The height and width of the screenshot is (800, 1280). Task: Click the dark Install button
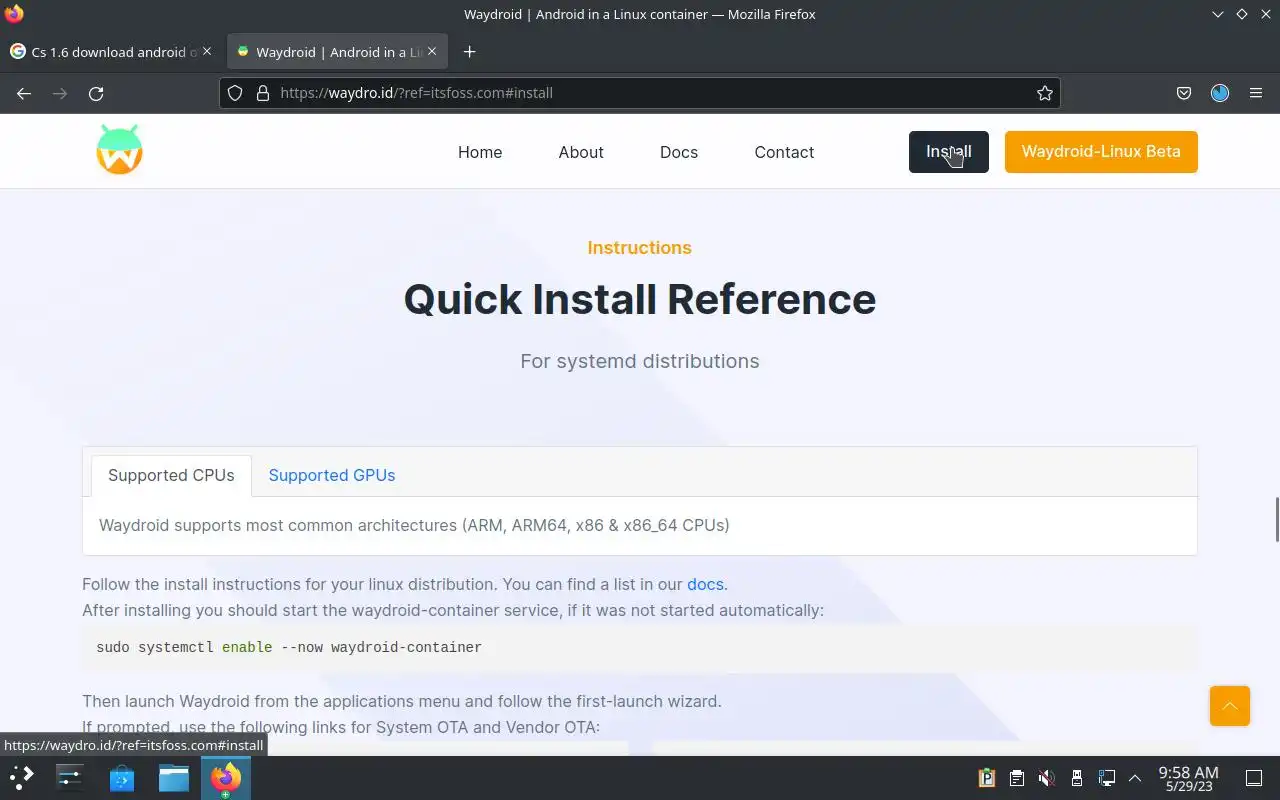pyautogui.click(x=949, y=152)
